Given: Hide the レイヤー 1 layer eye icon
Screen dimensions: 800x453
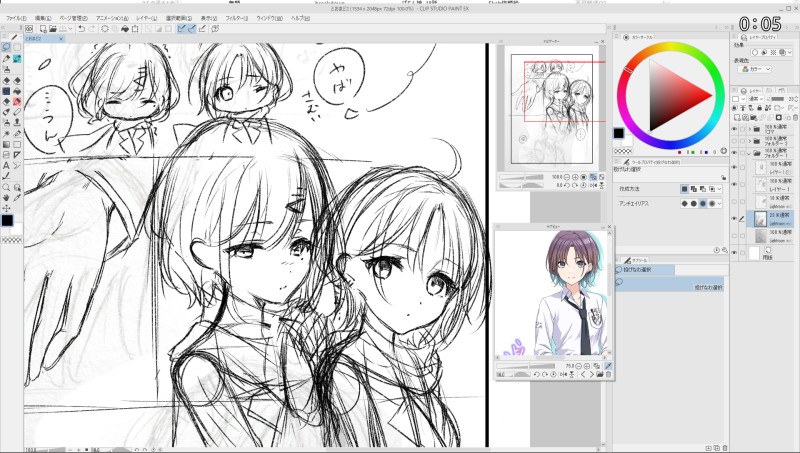Looking at the screenshot, I should pyautogui.click(x=734, y=184).
